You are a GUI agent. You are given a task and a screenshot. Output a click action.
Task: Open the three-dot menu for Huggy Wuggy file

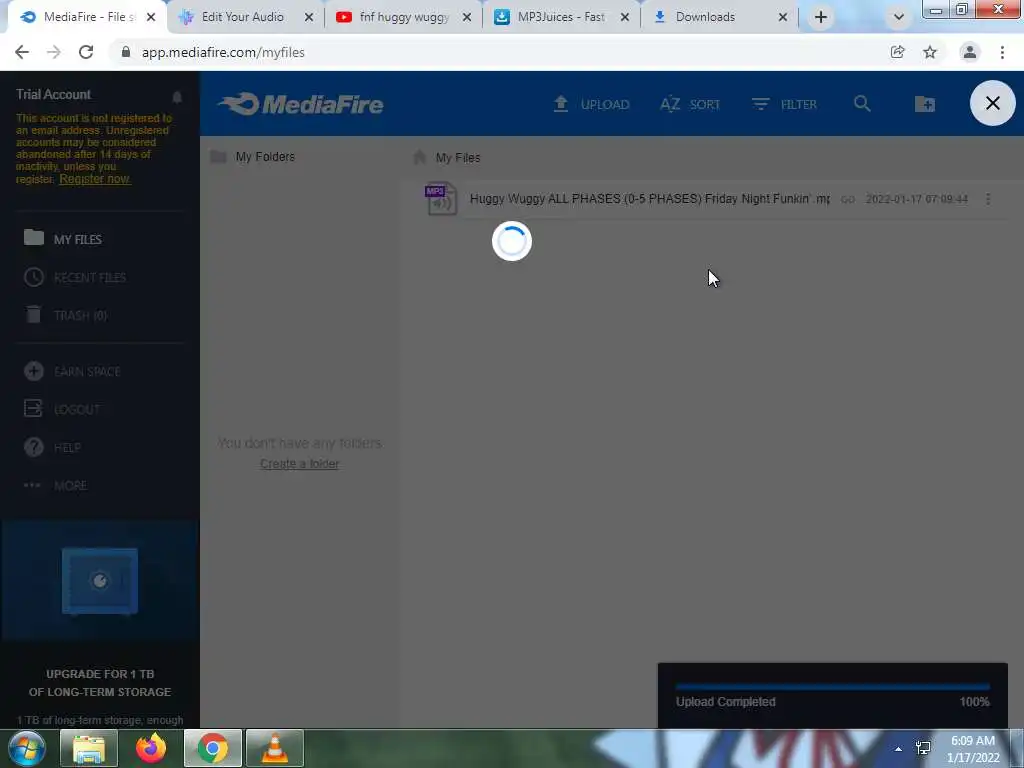tap(988, 199)
